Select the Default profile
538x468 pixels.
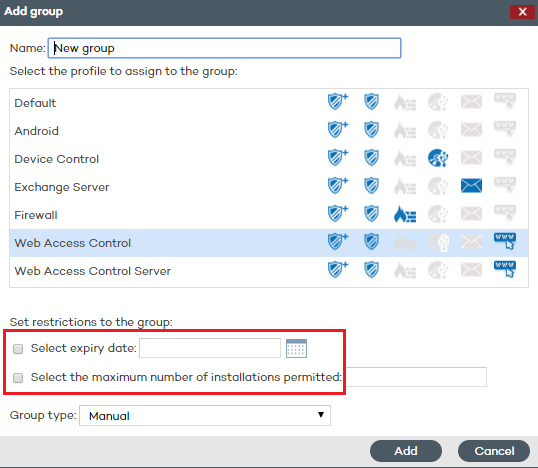269,103
